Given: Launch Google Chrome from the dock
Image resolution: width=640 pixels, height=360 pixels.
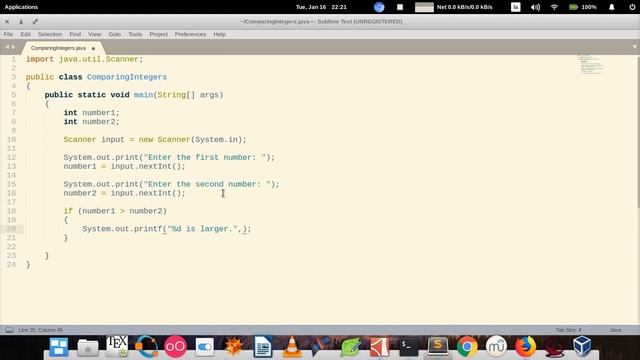Looking at the screenshot, I should pos(467,347).
